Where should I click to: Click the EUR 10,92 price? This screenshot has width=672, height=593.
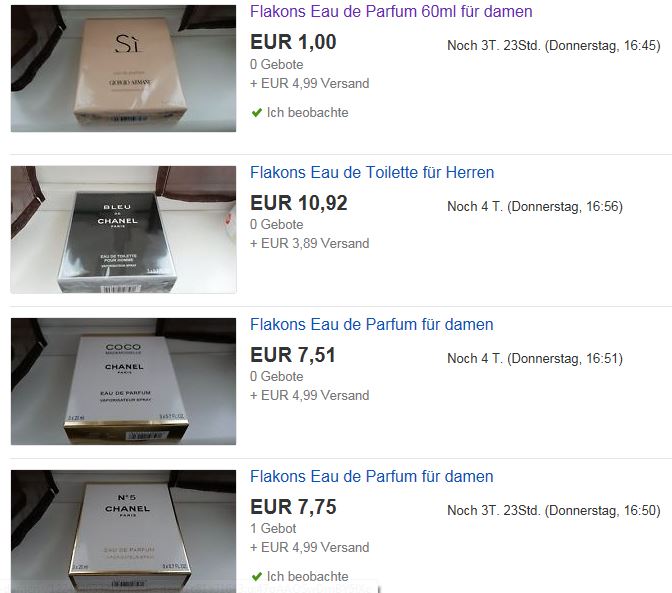pos(299,203)
